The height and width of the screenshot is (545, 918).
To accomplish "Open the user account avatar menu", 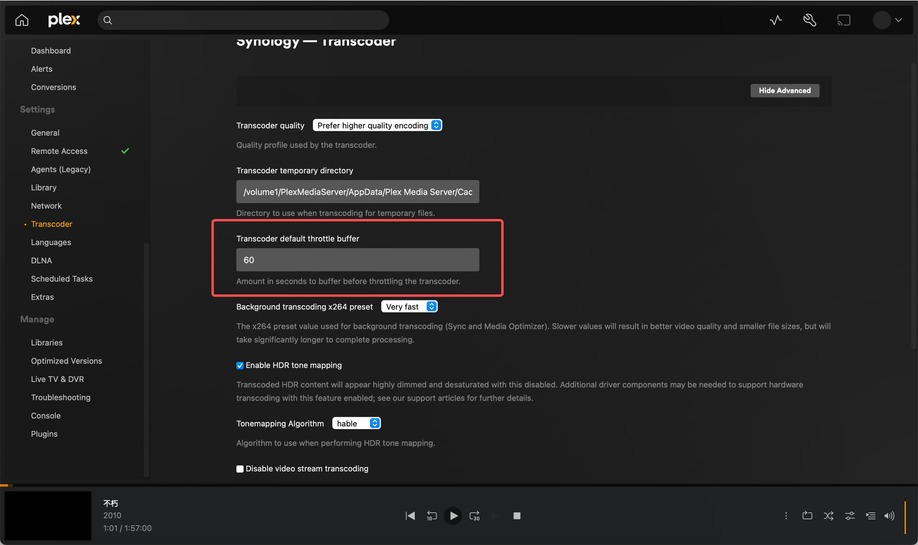I will [888, 20].
